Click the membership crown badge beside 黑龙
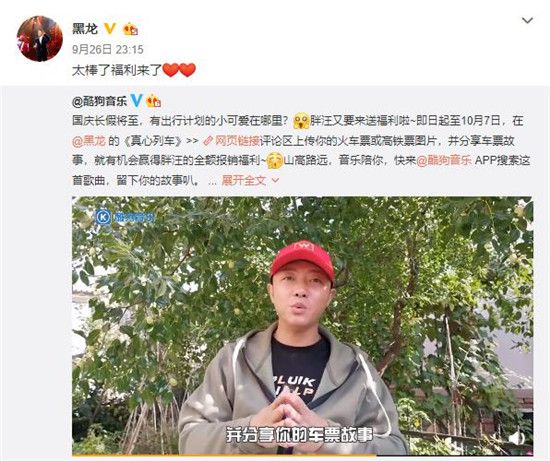Image resolution: width=550 pixels, height=461 pixels. (x=130, y=29)
